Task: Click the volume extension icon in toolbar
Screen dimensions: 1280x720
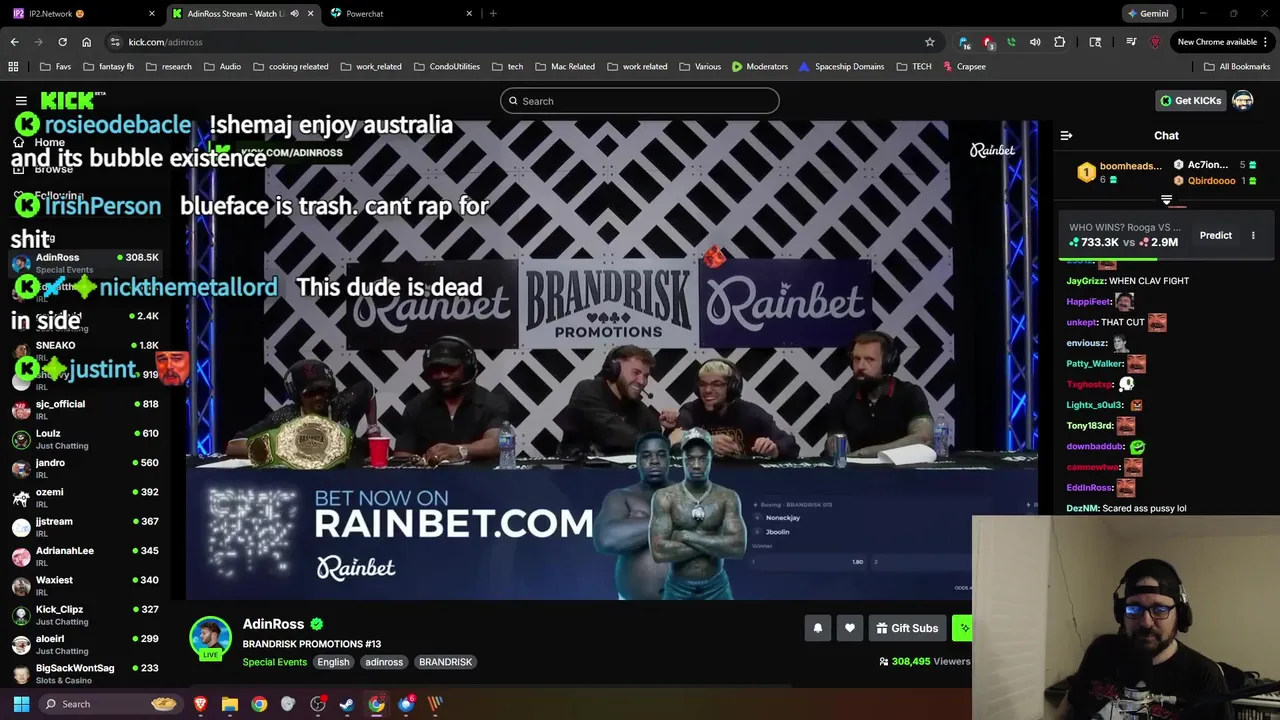Action: tap(1035, 42)
